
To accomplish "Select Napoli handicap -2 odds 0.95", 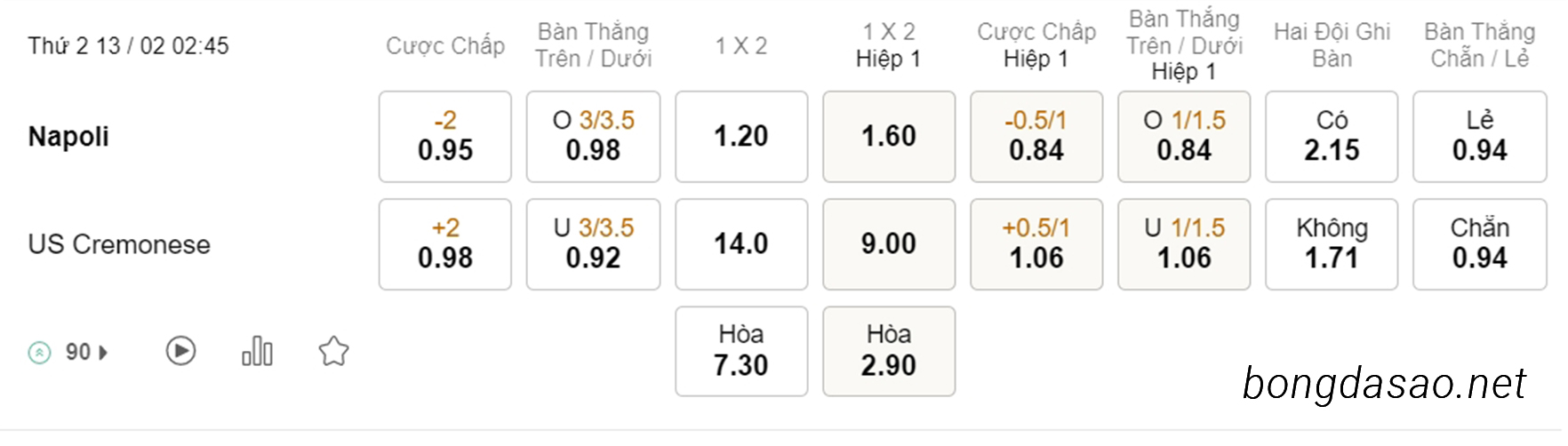I will pos(445,137).
